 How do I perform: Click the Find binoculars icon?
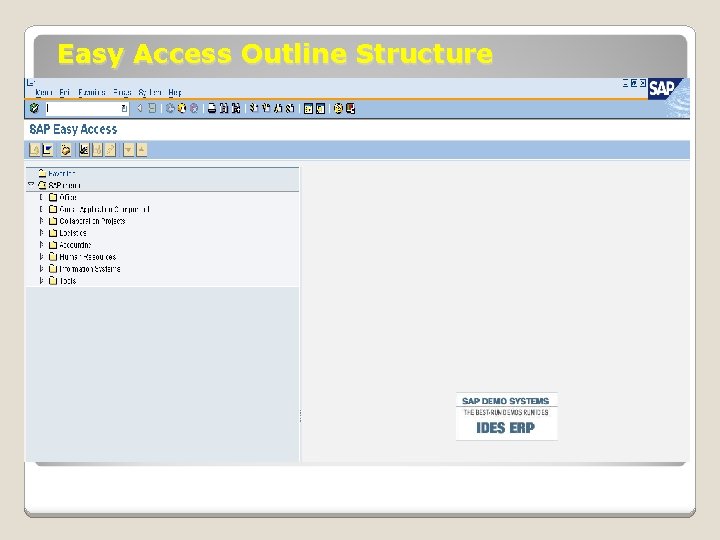coord(224,108)
